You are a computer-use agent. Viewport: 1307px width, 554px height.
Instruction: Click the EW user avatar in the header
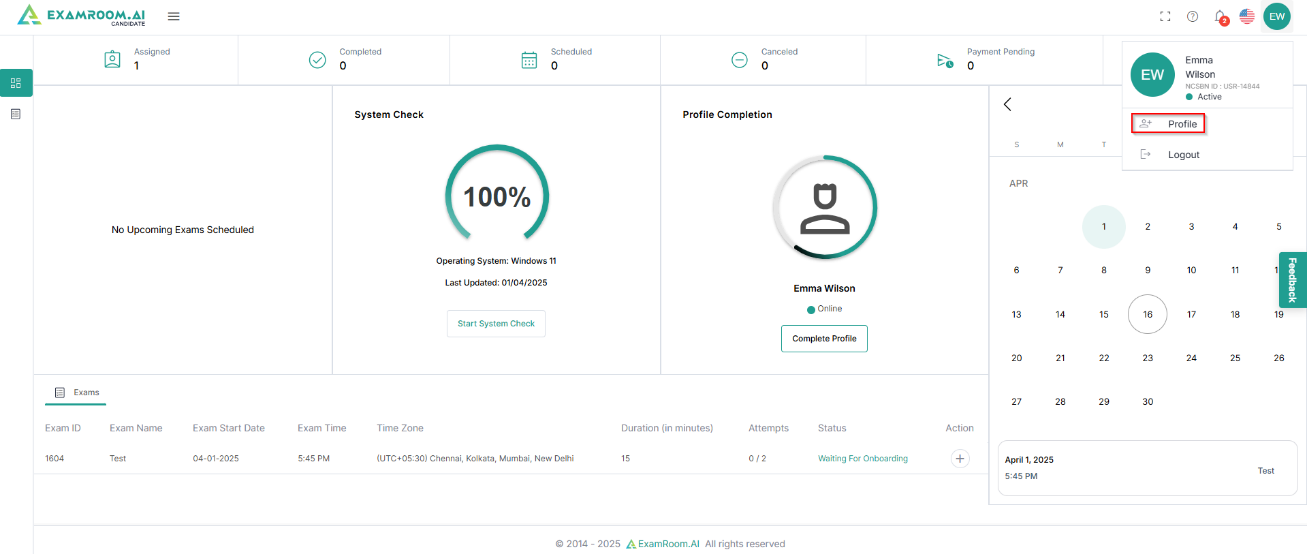click(x=1277, y=17)
